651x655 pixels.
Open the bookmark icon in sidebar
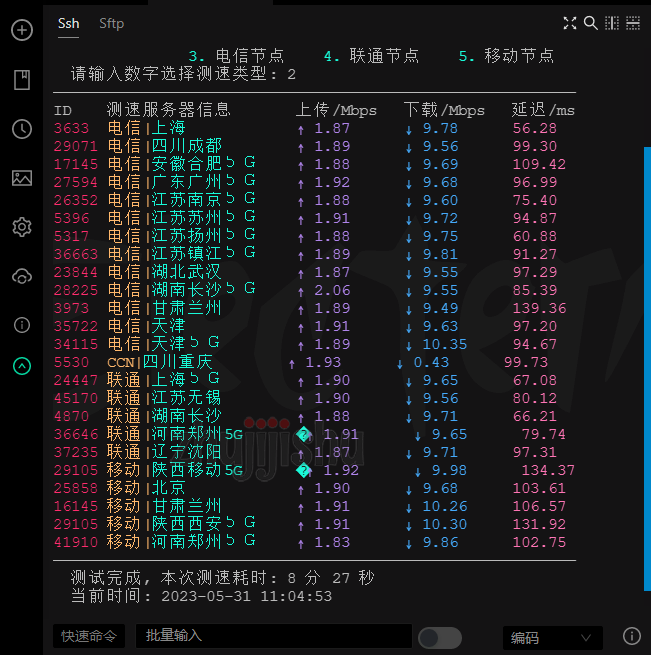(22, 80)
